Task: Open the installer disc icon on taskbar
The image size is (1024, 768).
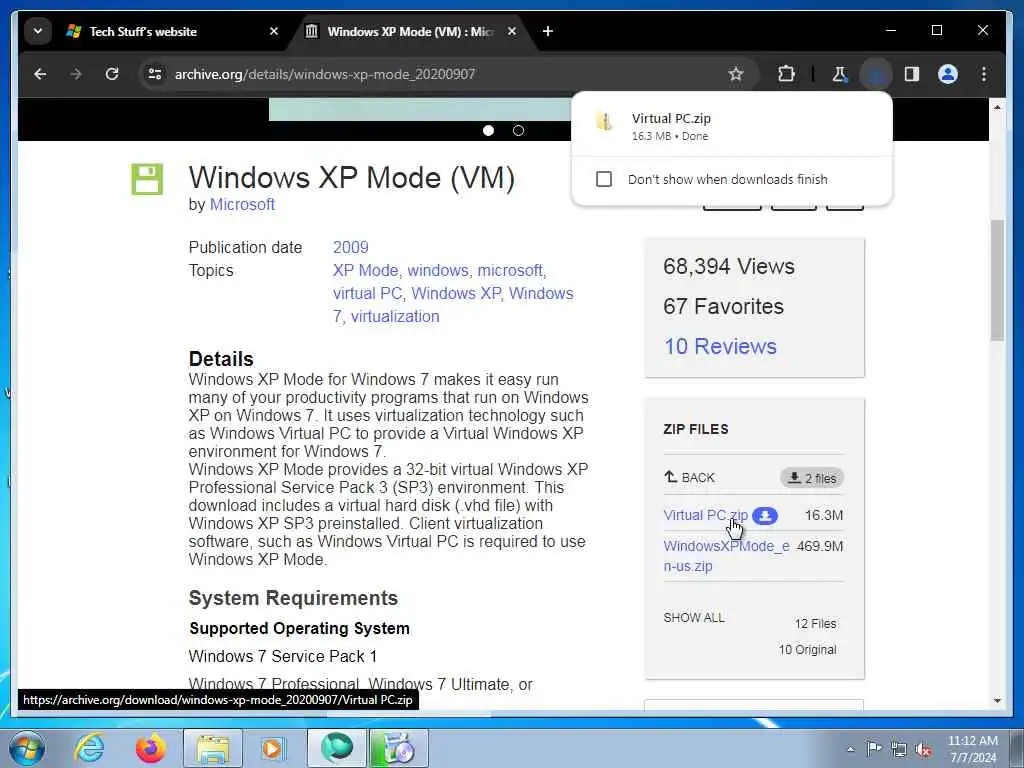Action: (398, 748)
